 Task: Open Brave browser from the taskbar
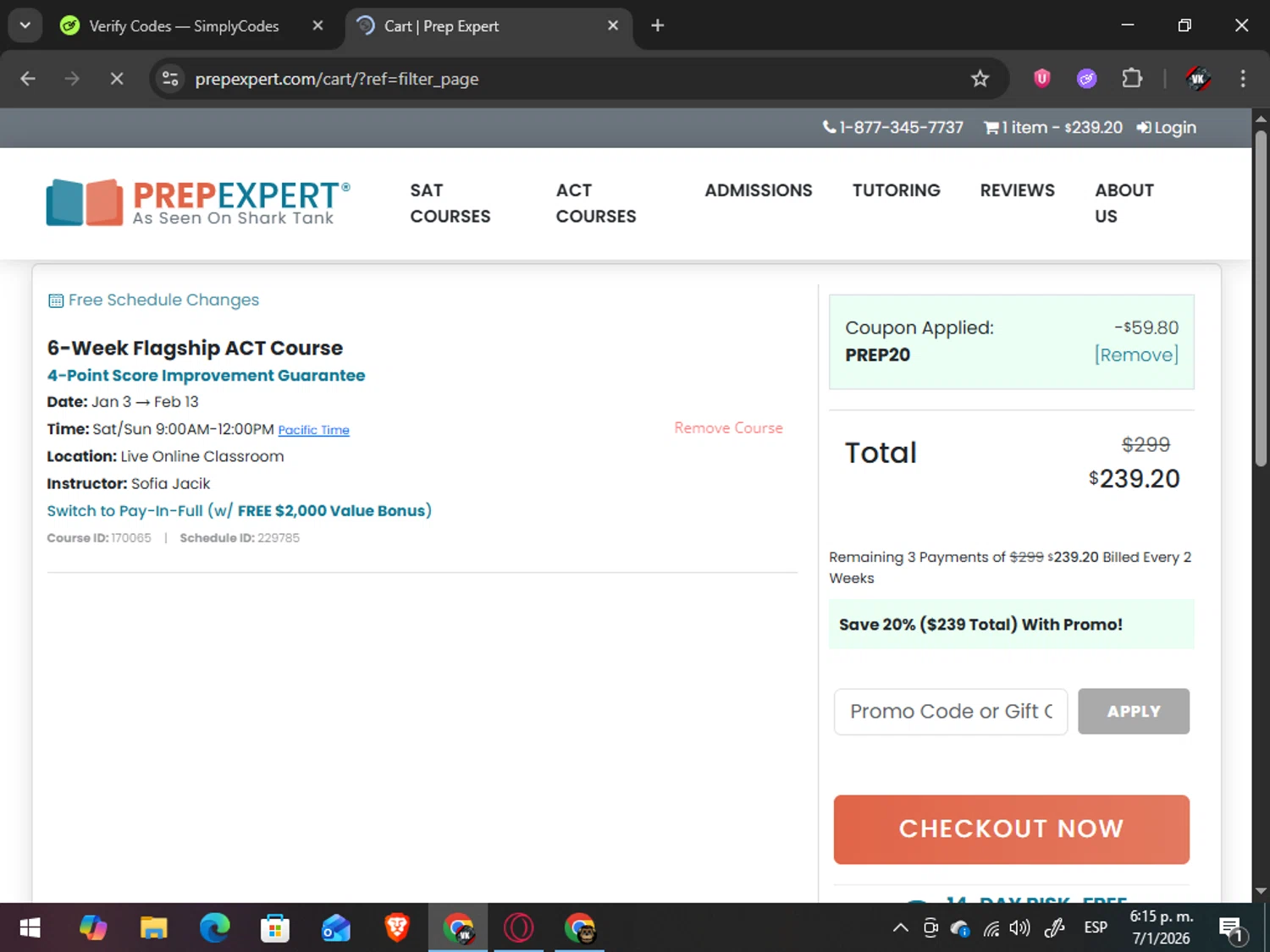pyautogui.click(x=397, y=928)
